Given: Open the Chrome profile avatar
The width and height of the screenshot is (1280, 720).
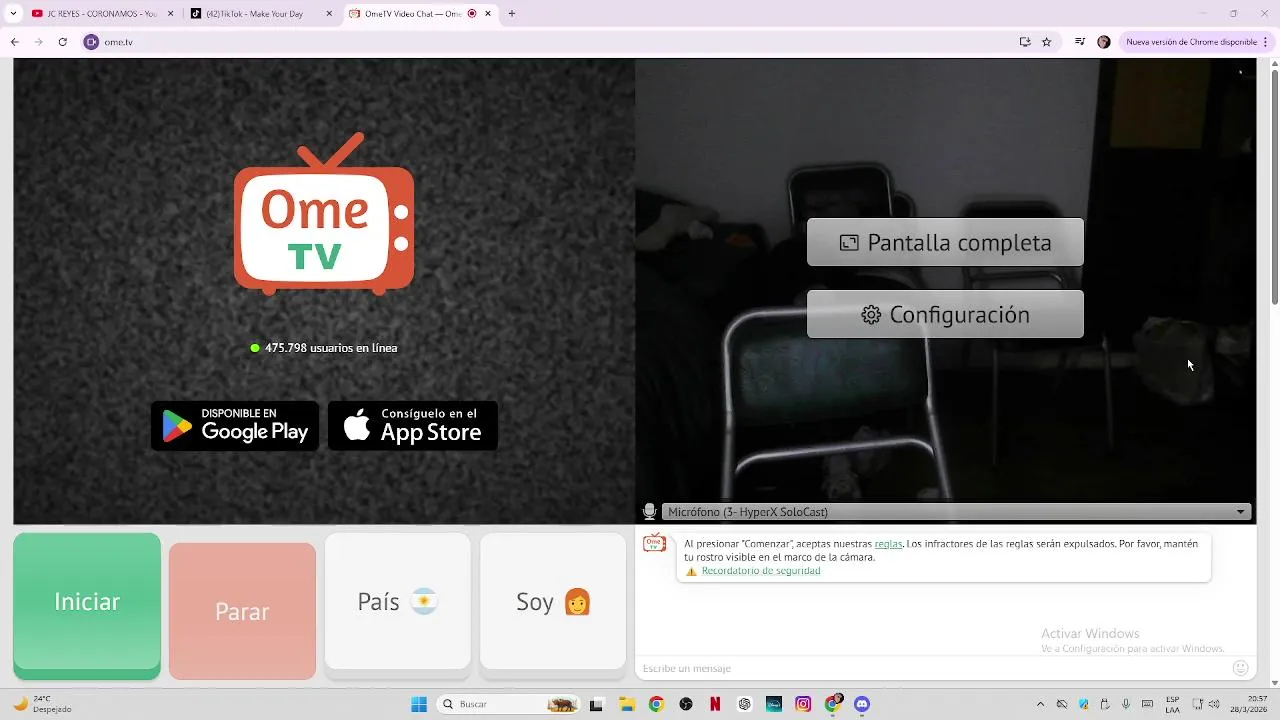Looking at the screenshot, I should point(1104,42).
